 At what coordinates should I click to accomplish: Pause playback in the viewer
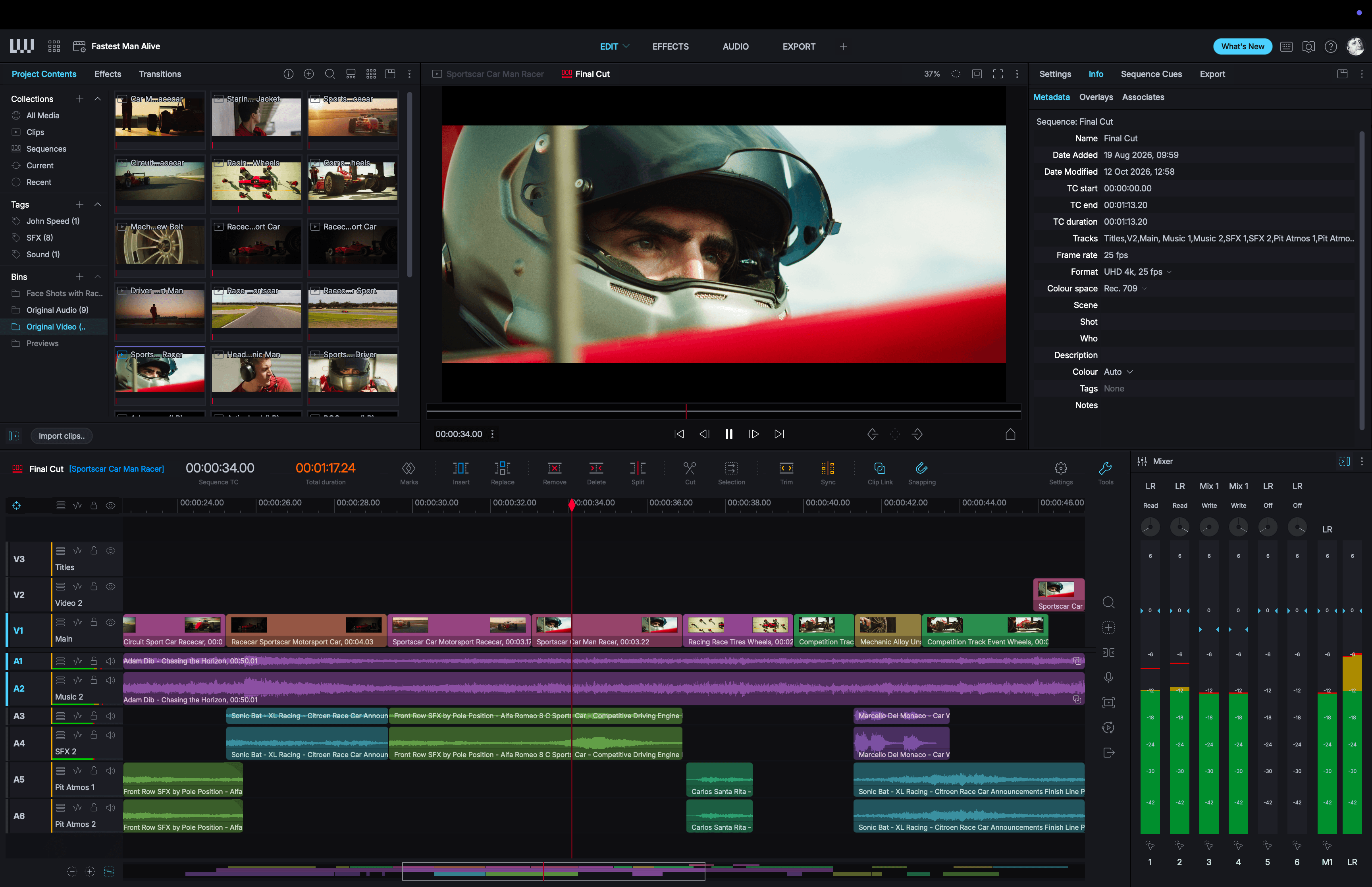pyautogui.click(x=728, y=434)
